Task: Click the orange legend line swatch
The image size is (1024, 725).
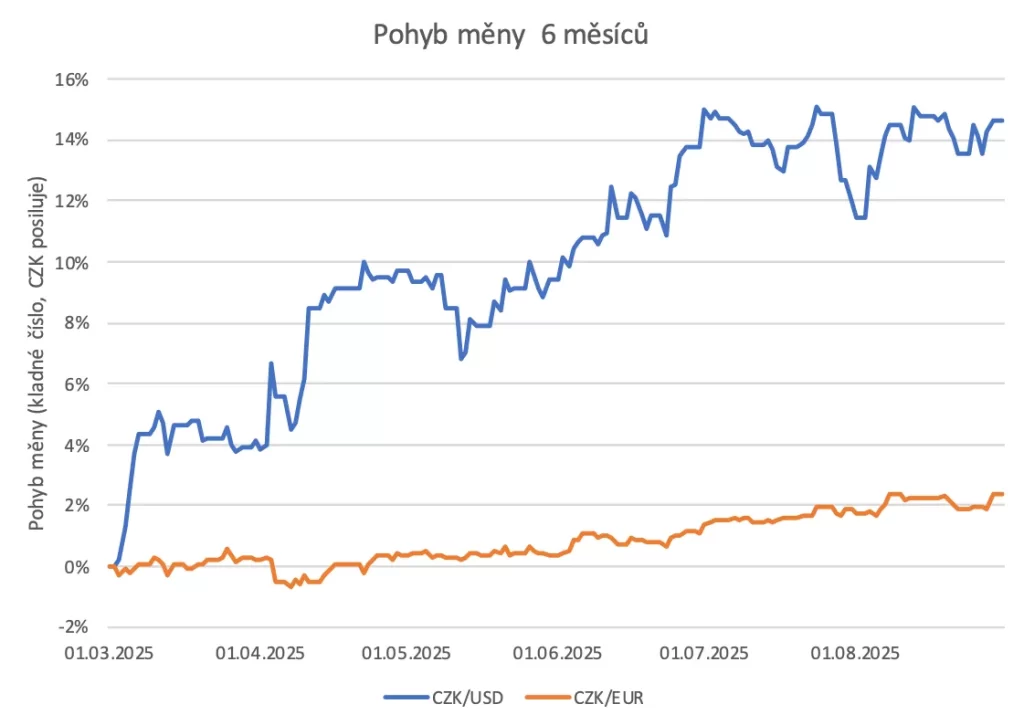Action: pyautogui.click(x=545, y=697)
